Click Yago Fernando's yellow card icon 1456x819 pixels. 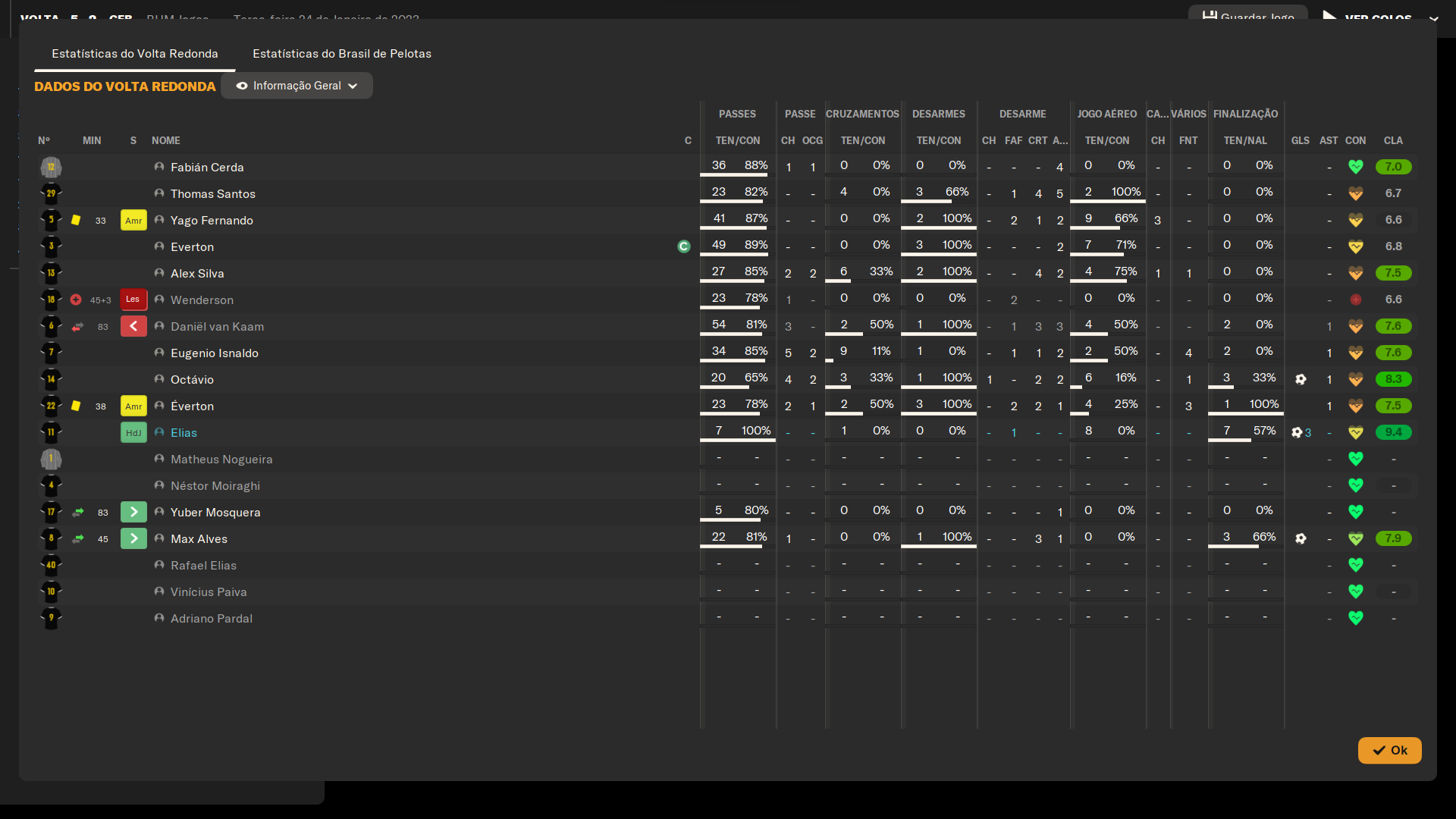pos(76,220)
